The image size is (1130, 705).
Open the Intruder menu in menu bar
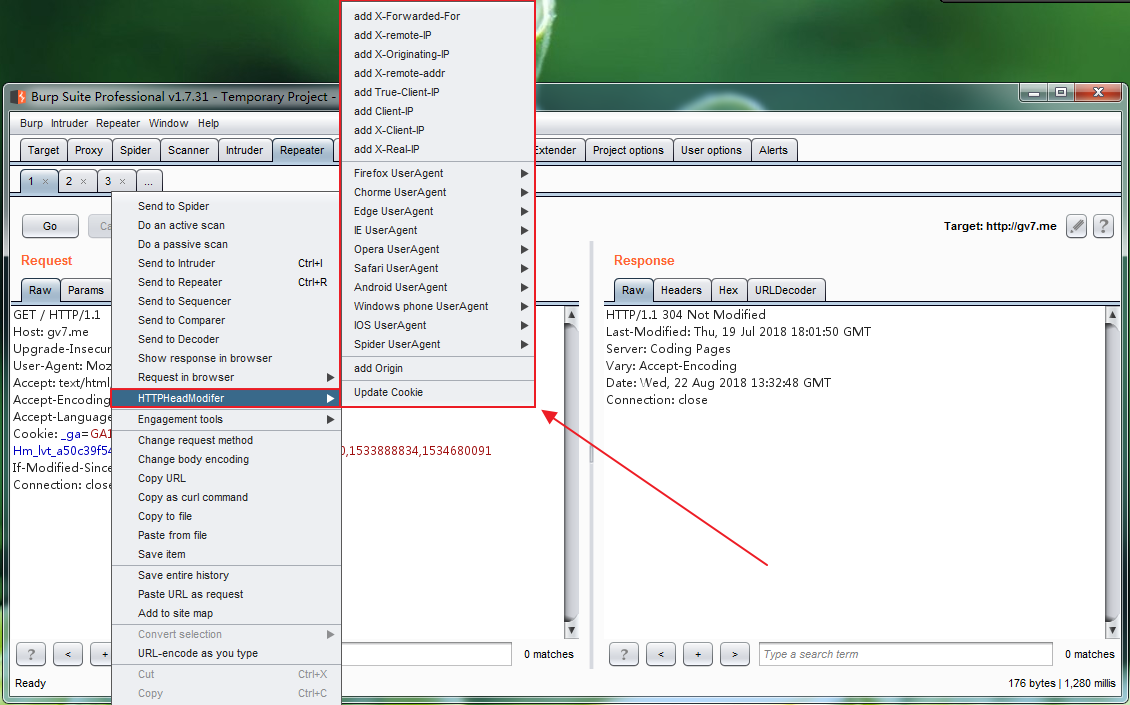coord(69,123)
